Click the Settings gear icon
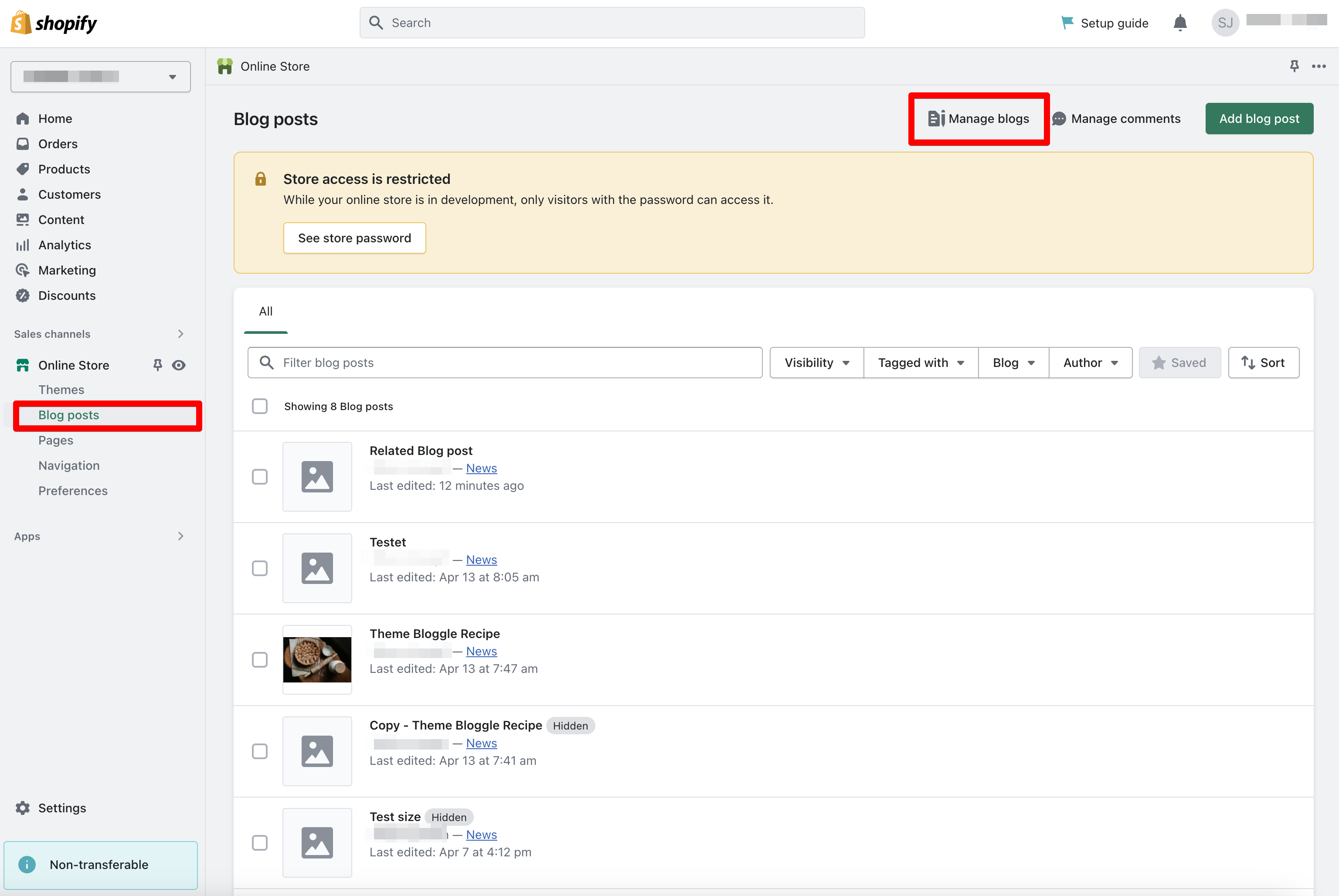The height and width of the screenshot is (896, 1339). click(x=23, y=808)
